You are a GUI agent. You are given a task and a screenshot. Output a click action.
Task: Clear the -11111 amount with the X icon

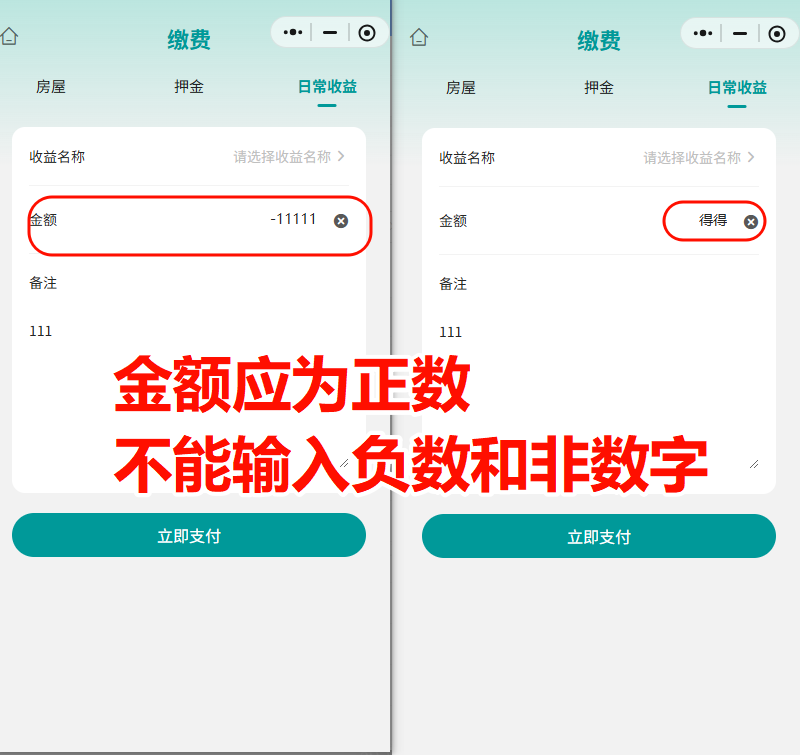coord(341,221)
